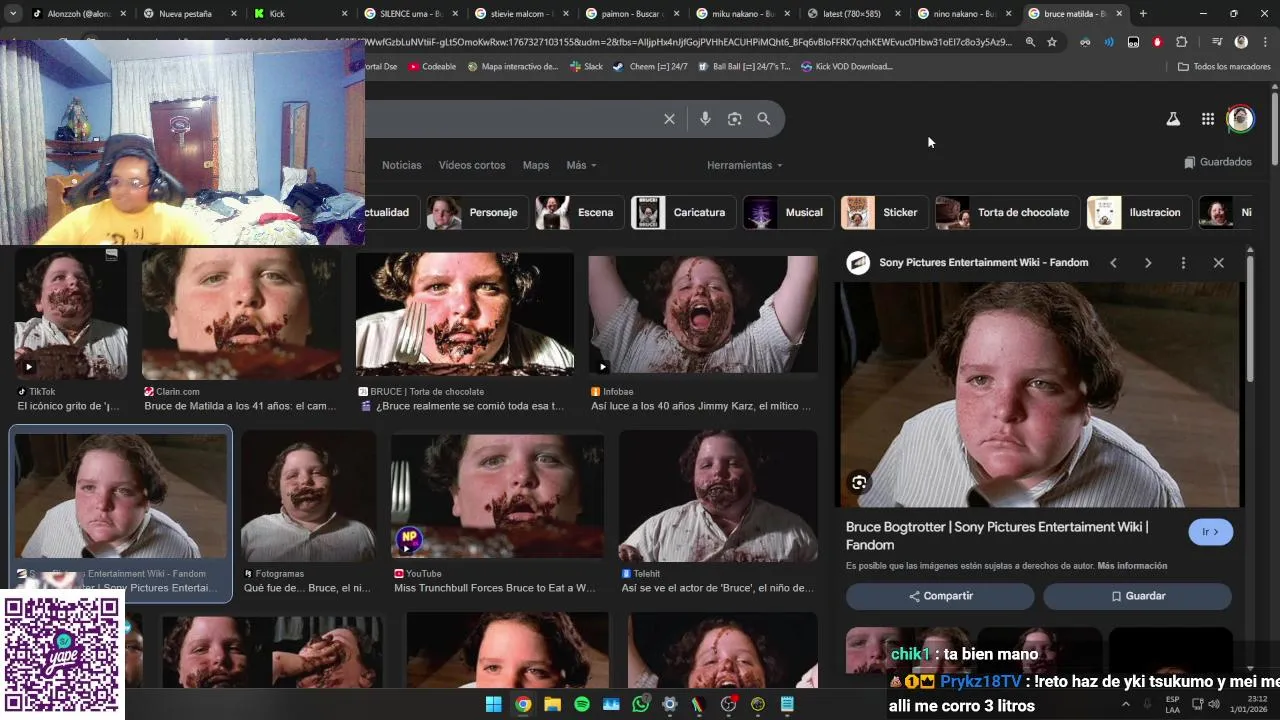Open Google account avatar
This screenshot has height=720, width=1280.
(1240, 119)
